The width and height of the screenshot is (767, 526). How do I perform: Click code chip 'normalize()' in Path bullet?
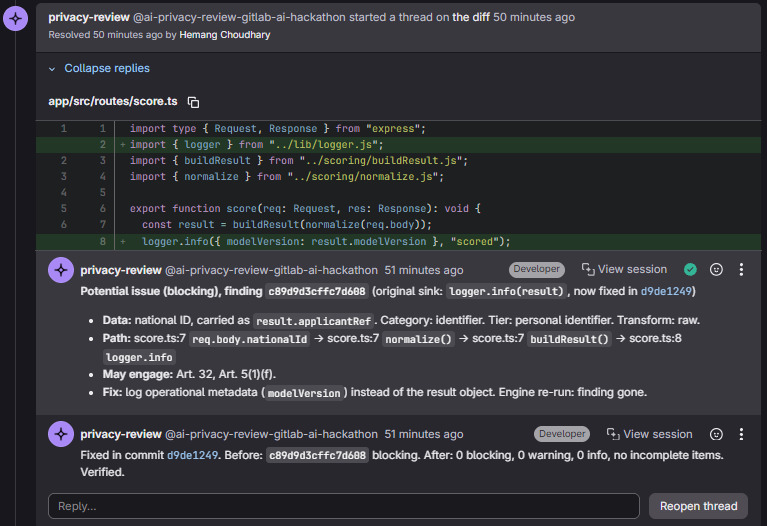point(418,339)
